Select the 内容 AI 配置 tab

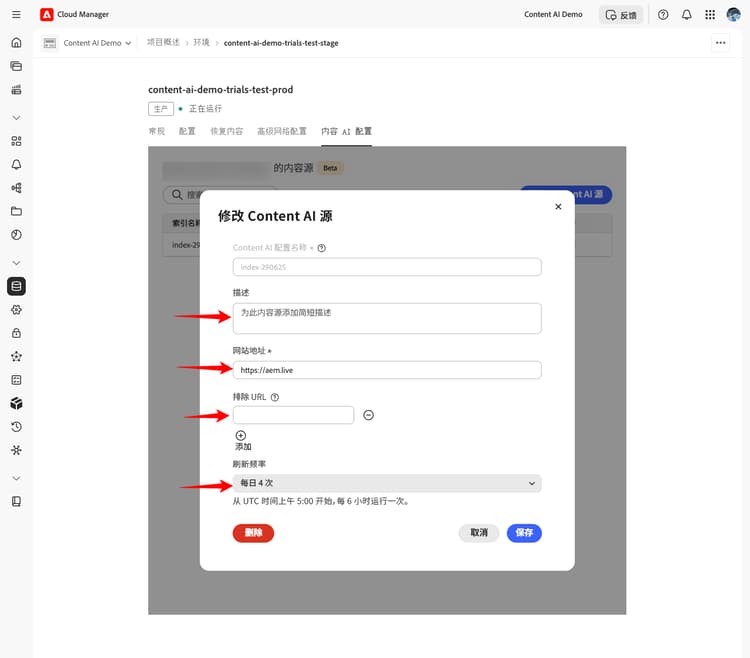346,132
